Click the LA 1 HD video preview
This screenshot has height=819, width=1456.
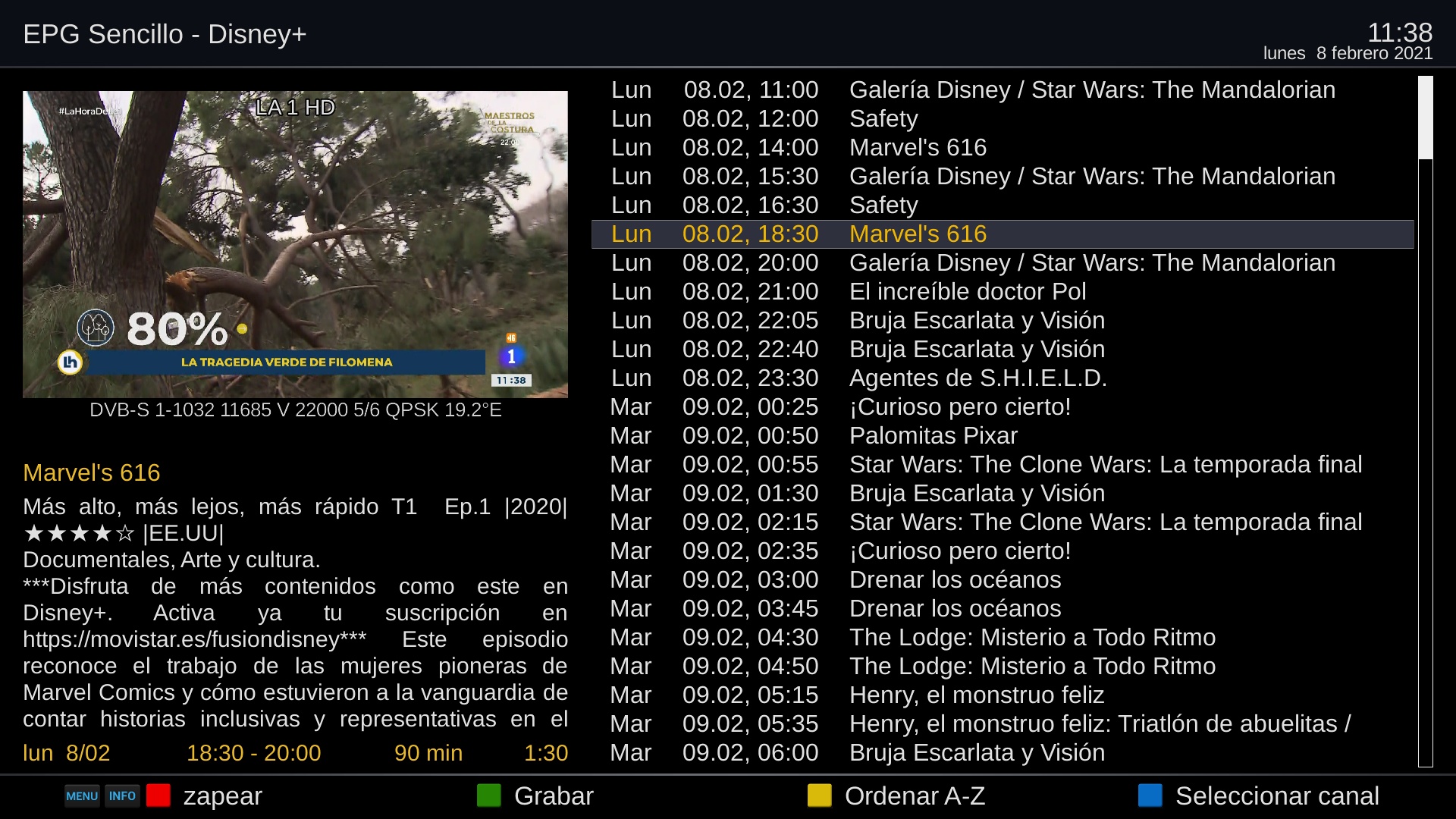click(x=295, y=244)
